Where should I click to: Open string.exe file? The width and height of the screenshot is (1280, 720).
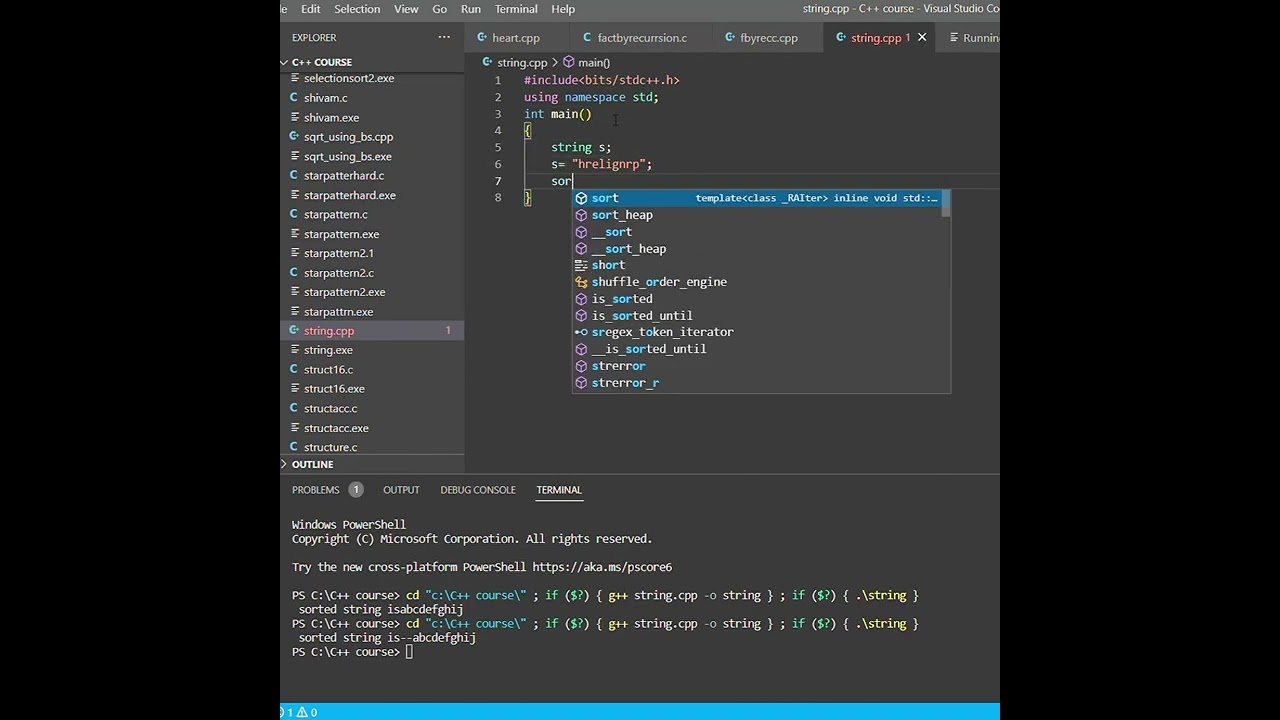coord(328,350)
